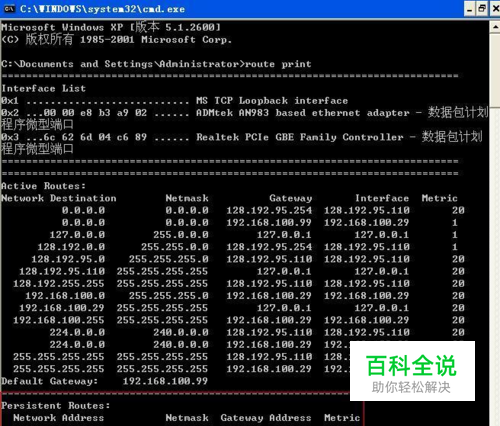Click metric 1 in the 128.192.0.0 row
The height and width of the screenshot is (426, 500).
pyautogui.click(x=455, y=247)
